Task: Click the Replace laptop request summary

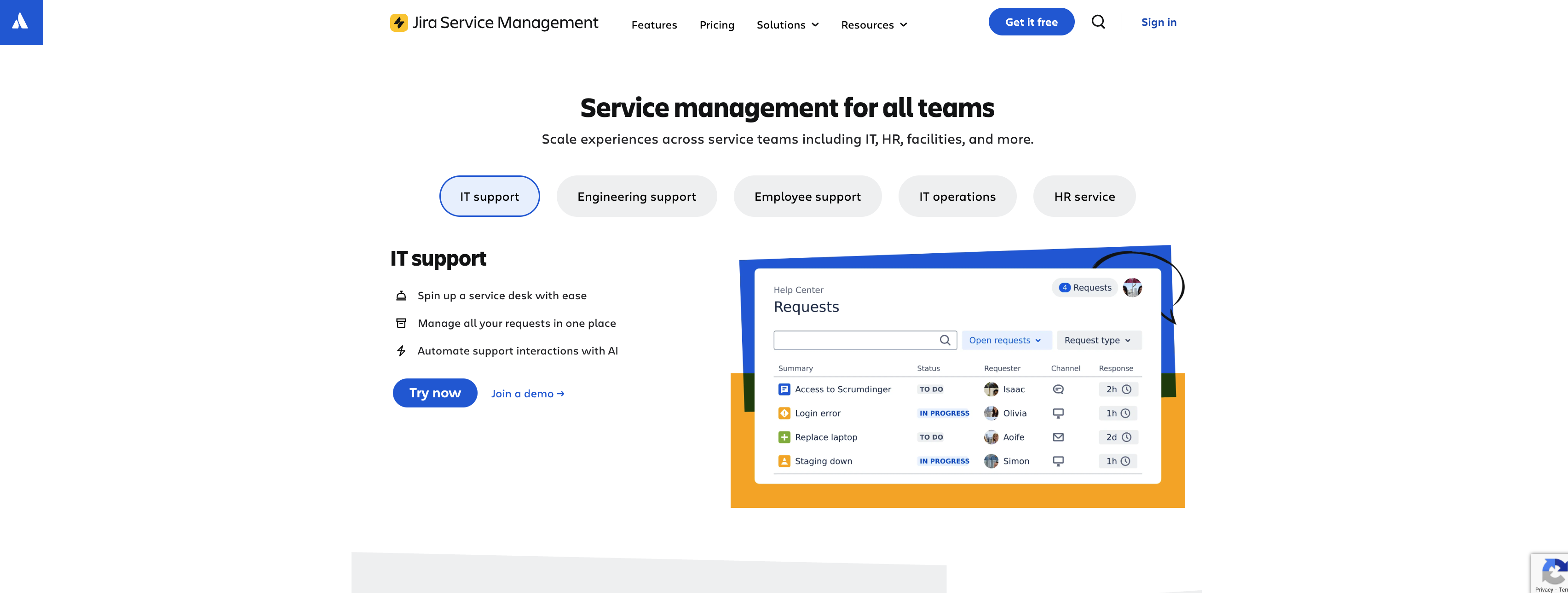Action: 825,437
